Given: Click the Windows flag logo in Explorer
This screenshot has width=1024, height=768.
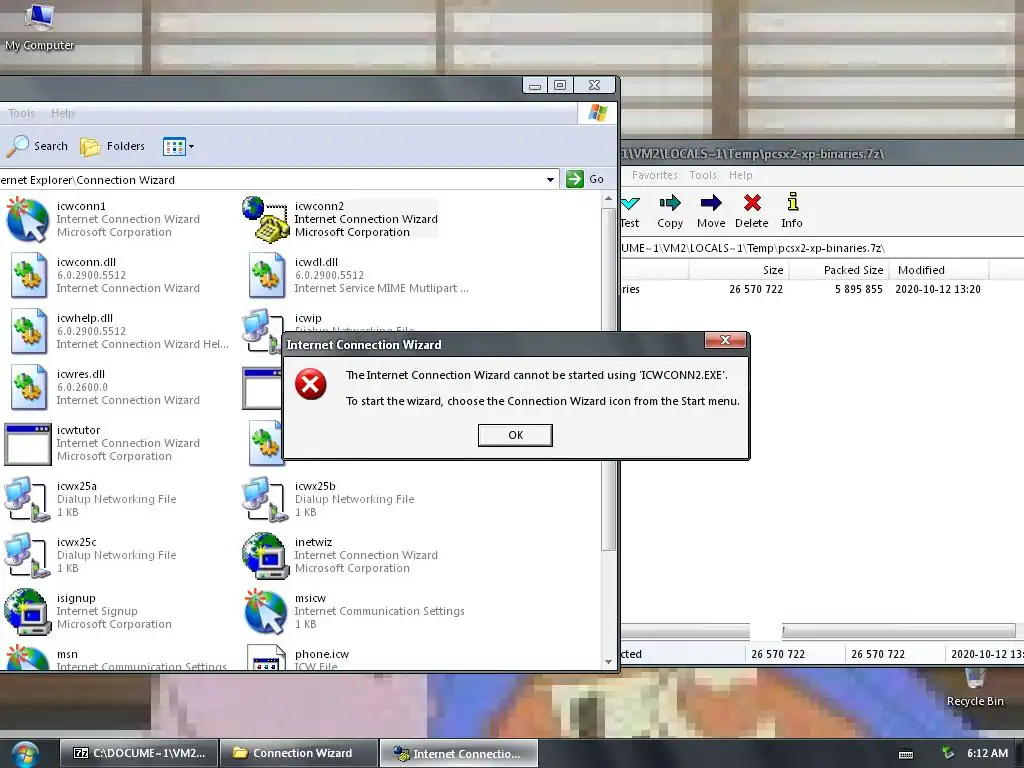Looking at the screenshot, I should point(597,113).
